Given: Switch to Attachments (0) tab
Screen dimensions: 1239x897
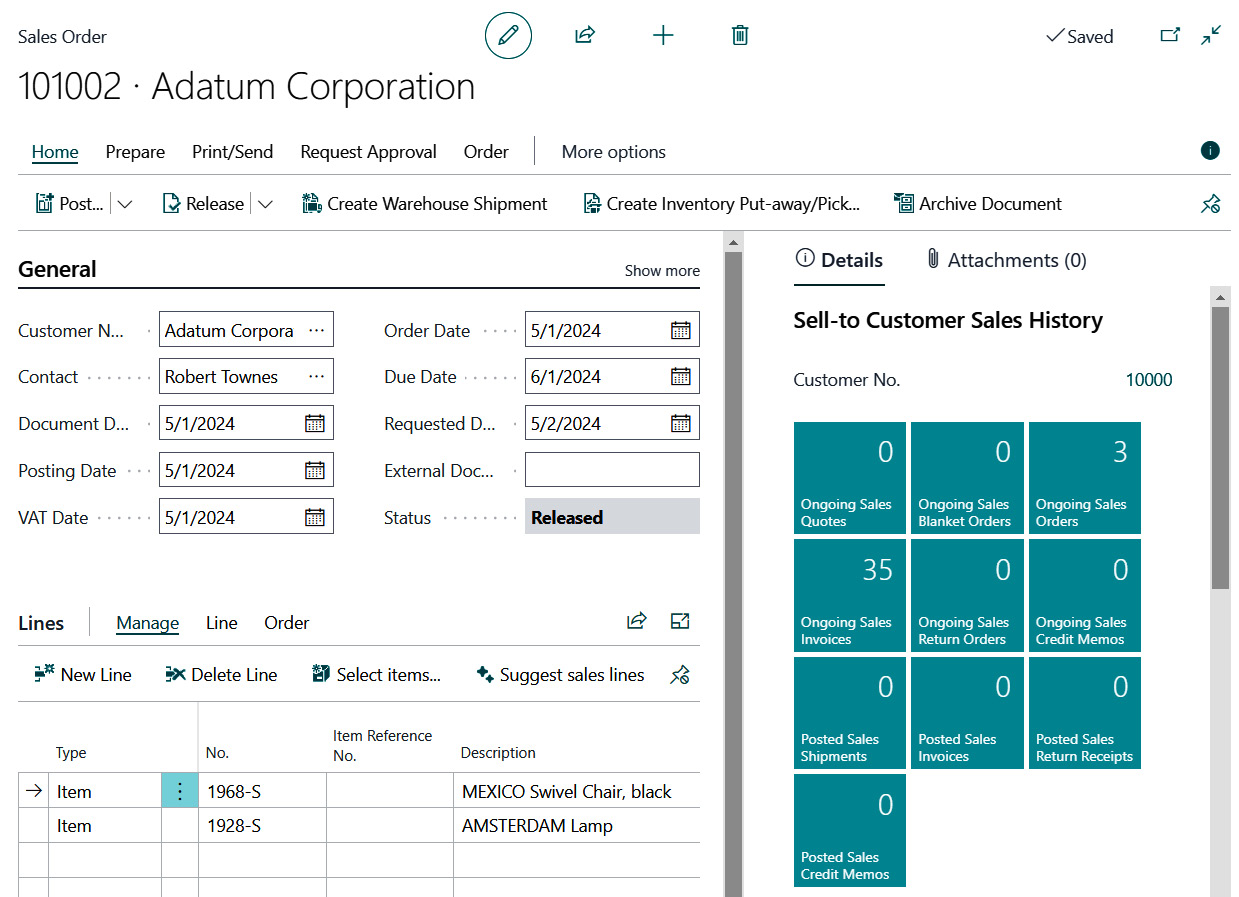Looking at the screenshot, I should [x=1006, y=260].
